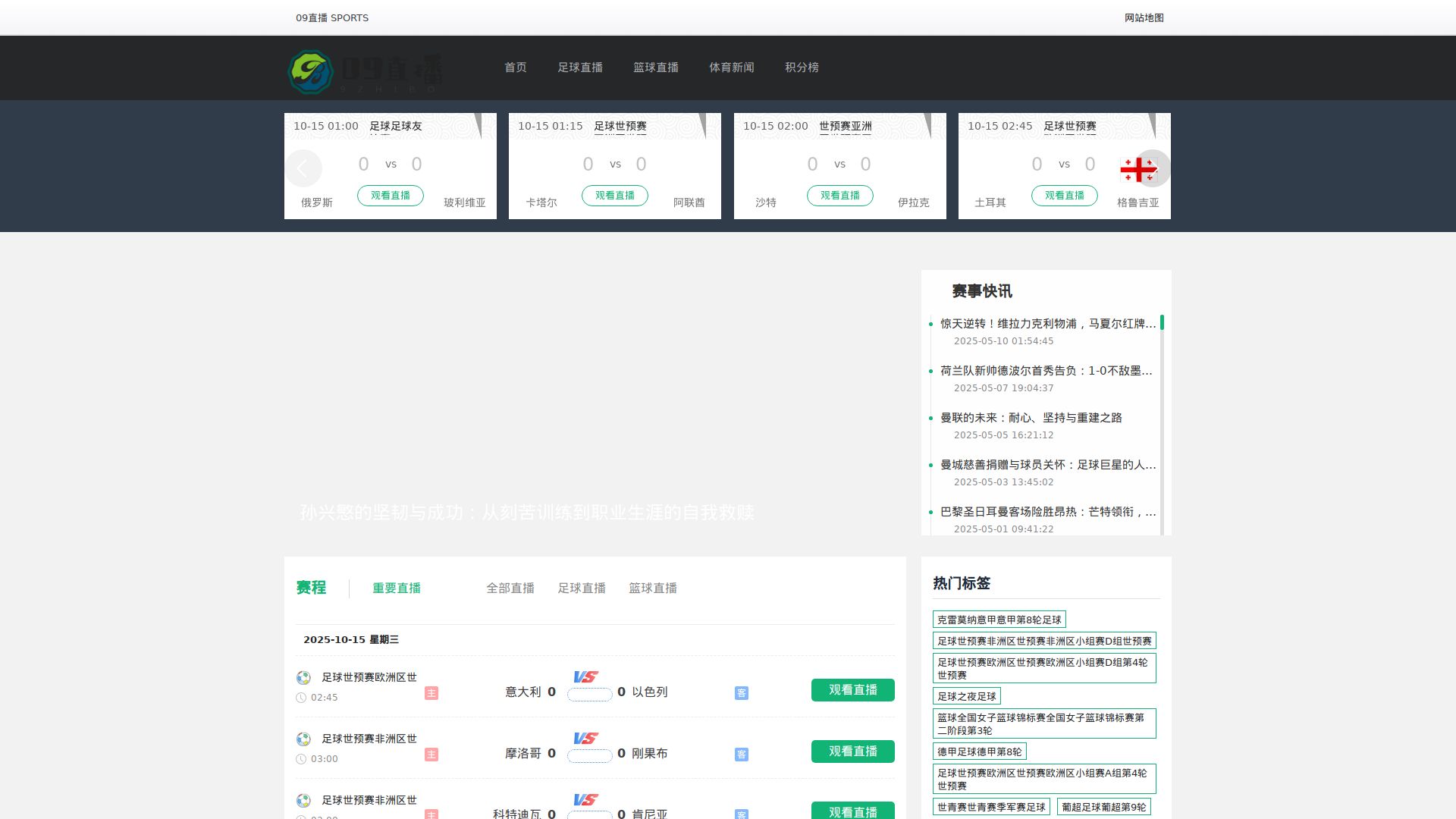
Task: Click the 主 badge for the 意大利 match
Action: coord(431,693)
